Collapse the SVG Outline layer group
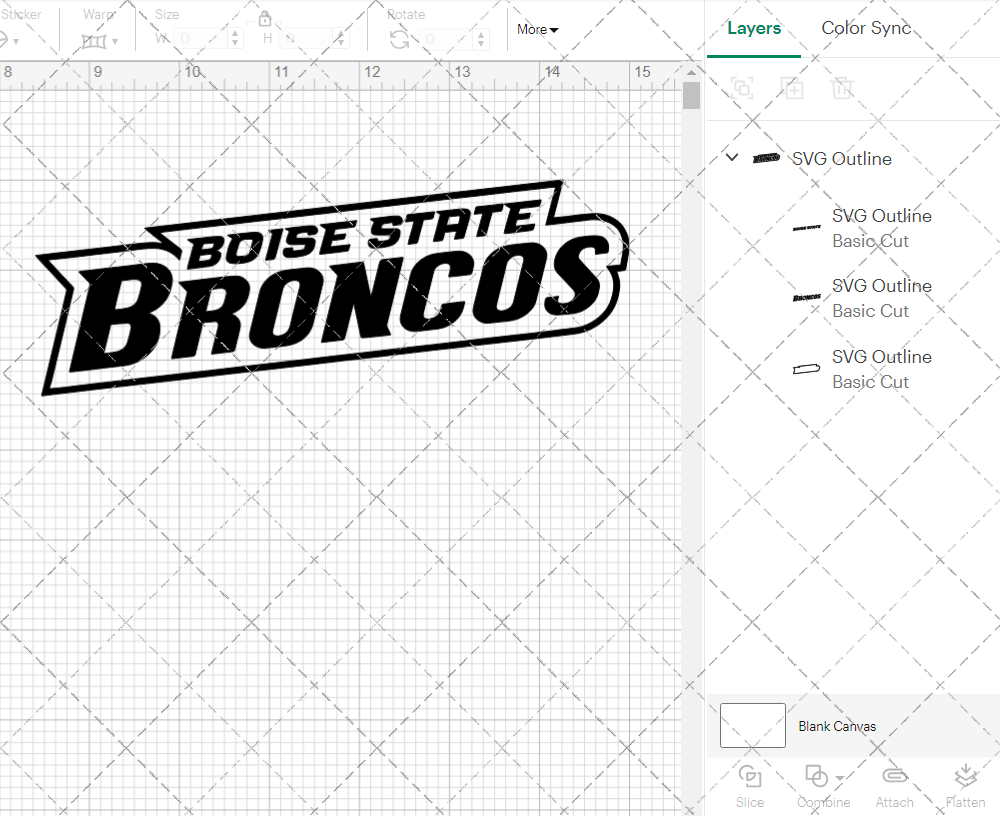1000x816 pixels. coord(731,157)
